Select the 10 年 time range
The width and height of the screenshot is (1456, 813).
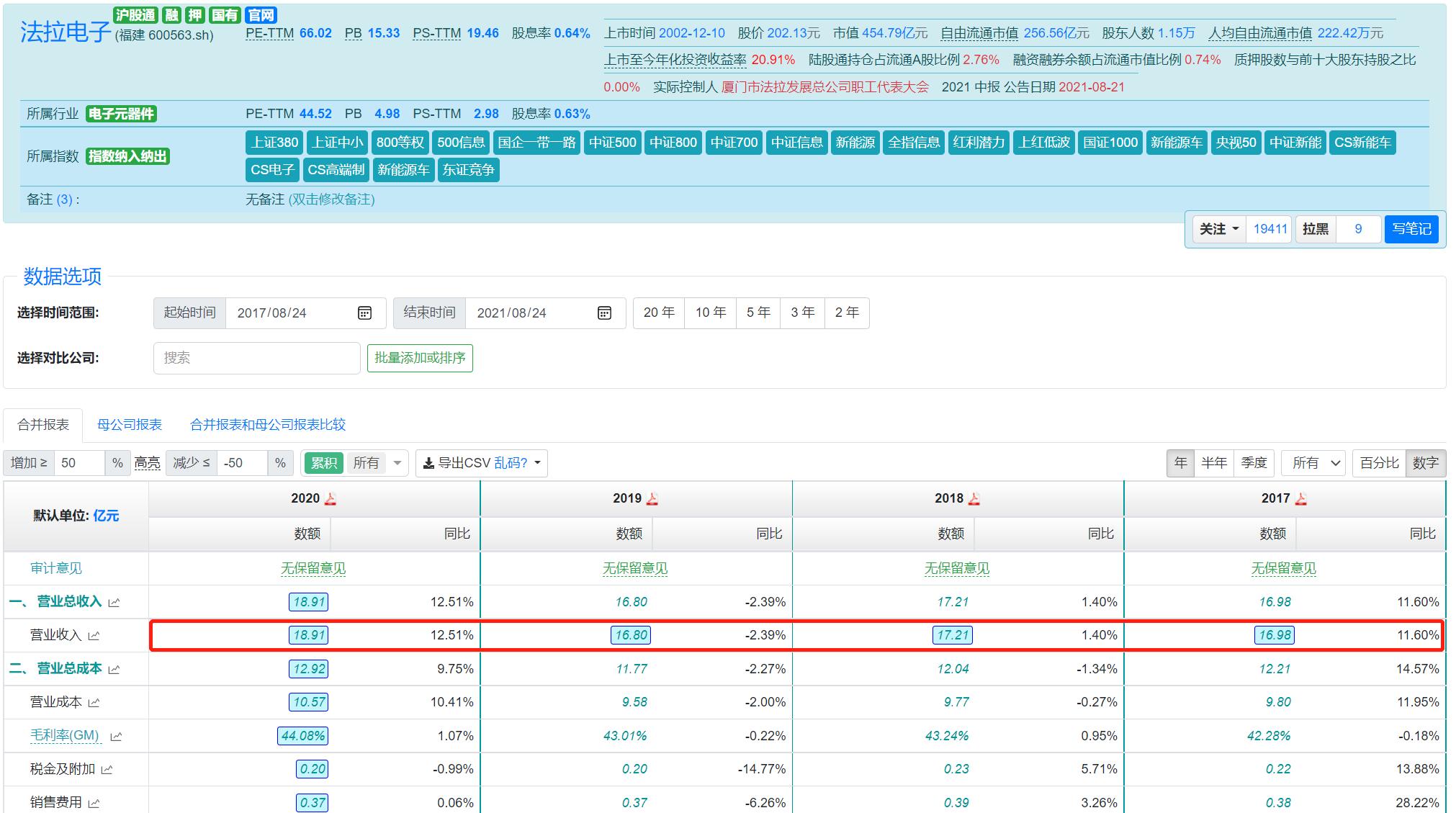[710, 313]
